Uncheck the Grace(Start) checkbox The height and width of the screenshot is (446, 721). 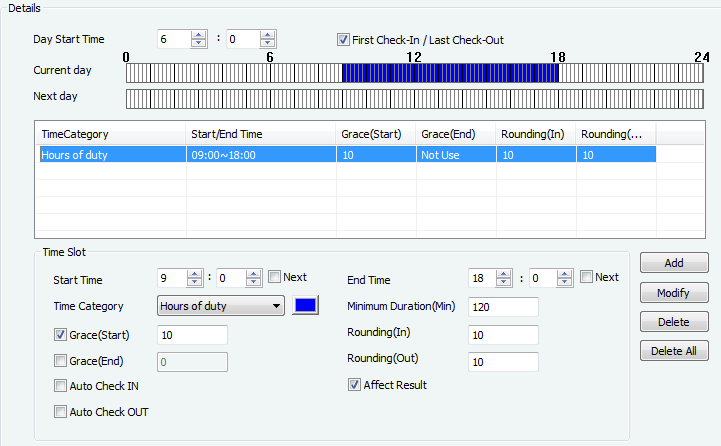(x=60, y=334)
